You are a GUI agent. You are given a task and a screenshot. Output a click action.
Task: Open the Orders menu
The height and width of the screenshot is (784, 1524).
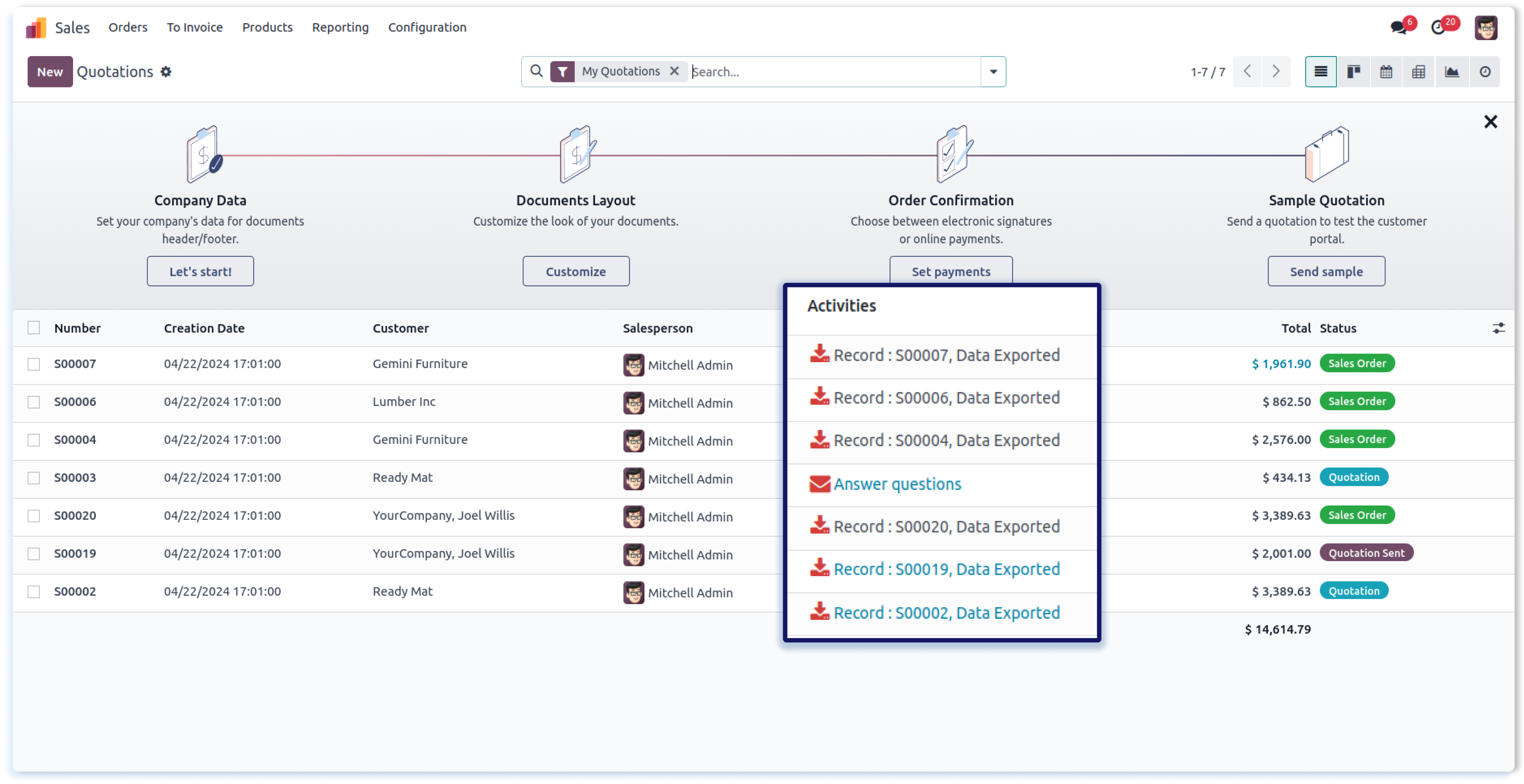(x=128, y=27)
